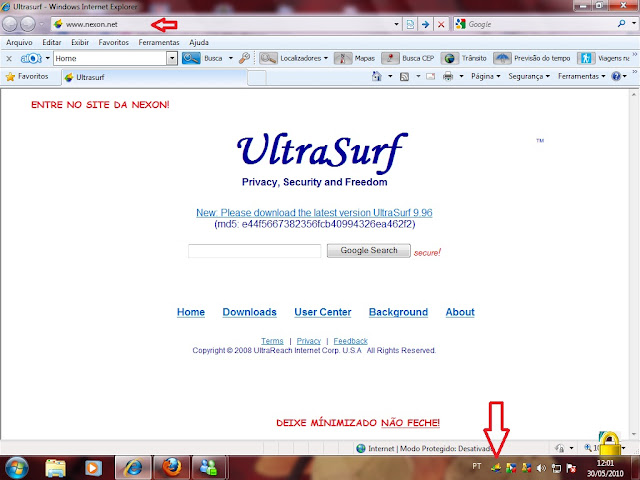Click the Home page icon in command bar
This screenshot has height=480, width=640.
[x=377, y=76]
